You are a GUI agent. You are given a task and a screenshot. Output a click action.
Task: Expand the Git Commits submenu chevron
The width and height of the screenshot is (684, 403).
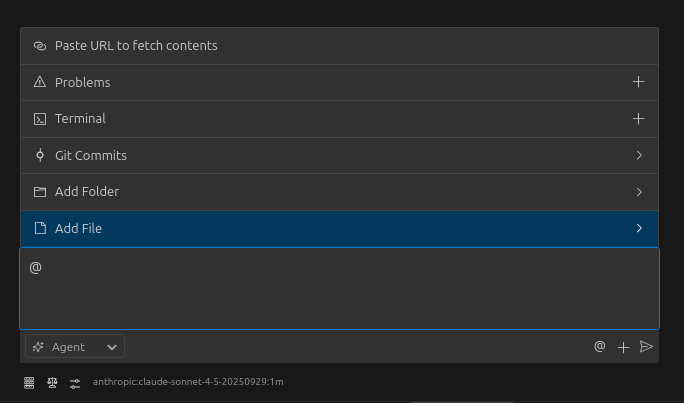tap(639, 155)
